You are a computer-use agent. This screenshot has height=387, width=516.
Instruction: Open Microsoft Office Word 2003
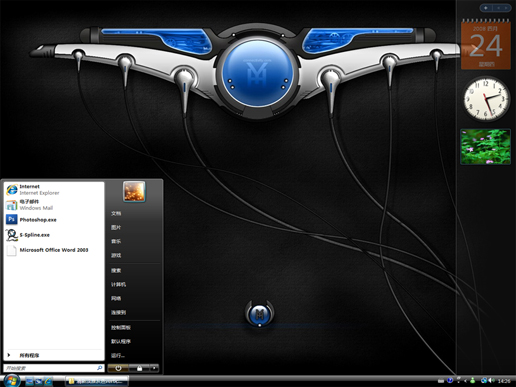pyautogui.click(x=53, y=250)
